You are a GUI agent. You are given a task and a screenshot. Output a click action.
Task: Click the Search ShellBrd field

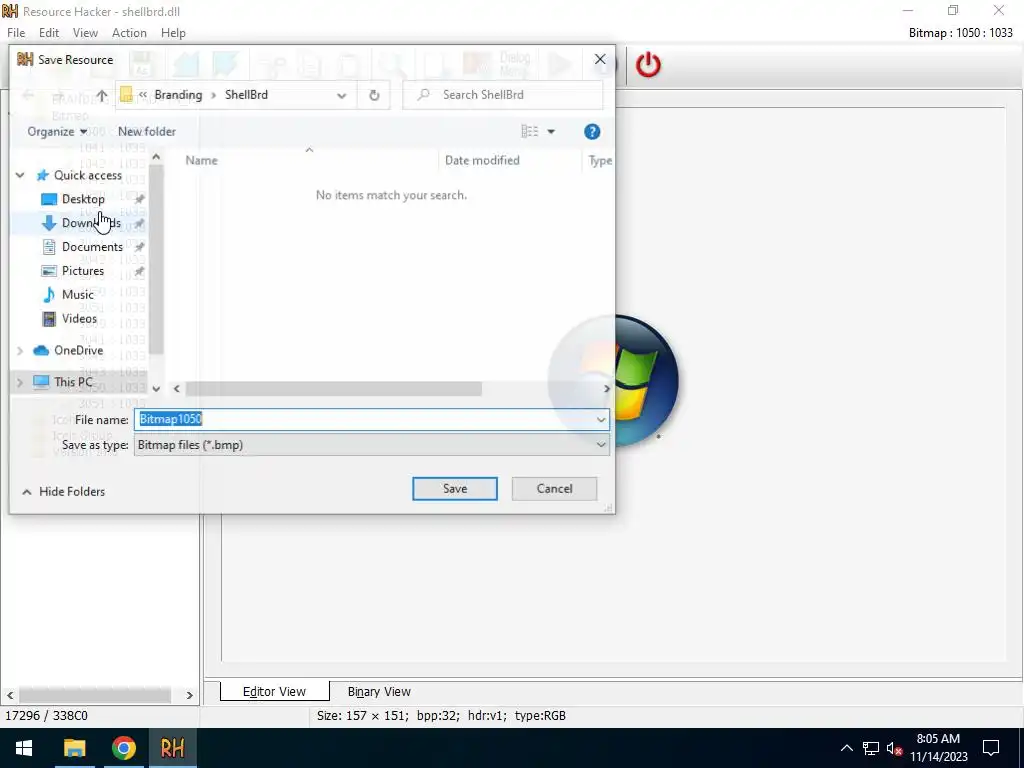tap(503, 95)
